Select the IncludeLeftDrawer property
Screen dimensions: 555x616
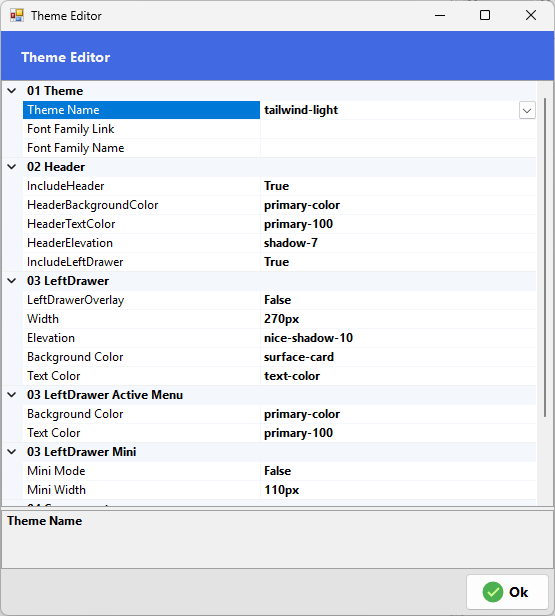75,262
